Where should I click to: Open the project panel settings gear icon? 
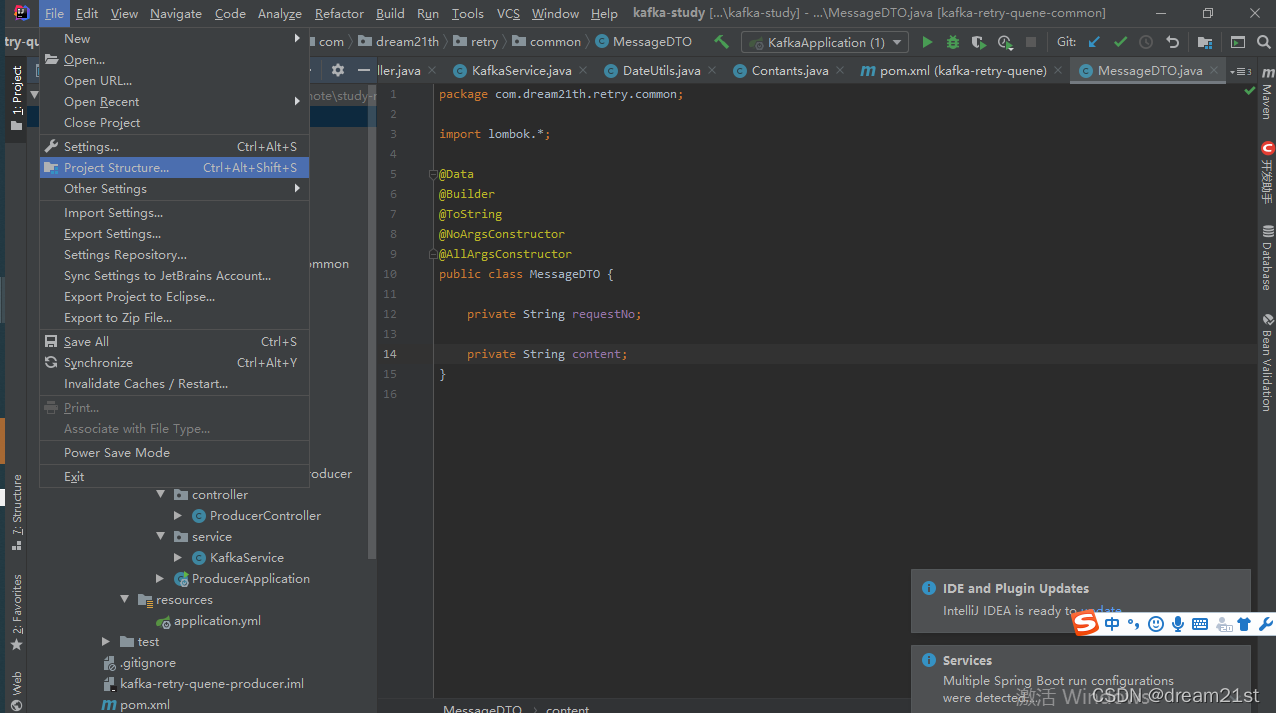coord(338,70)
